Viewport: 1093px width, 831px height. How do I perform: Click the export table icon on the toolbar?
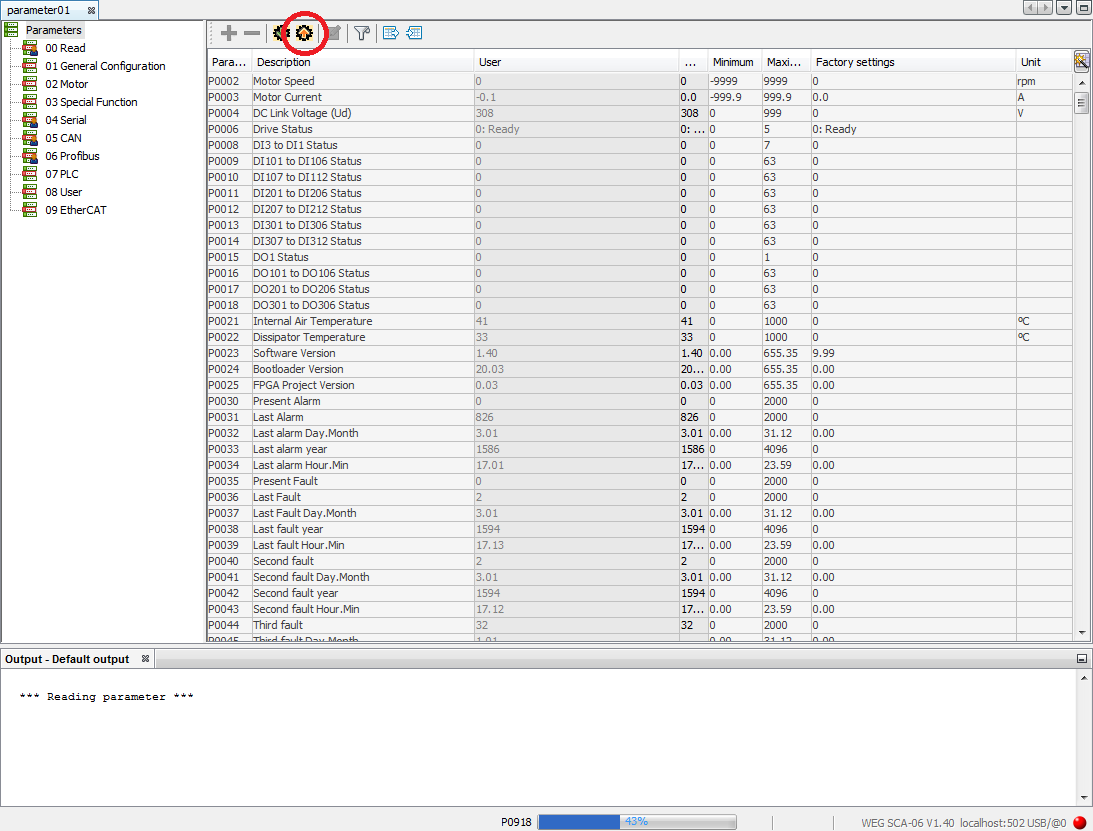coord(390,33)
